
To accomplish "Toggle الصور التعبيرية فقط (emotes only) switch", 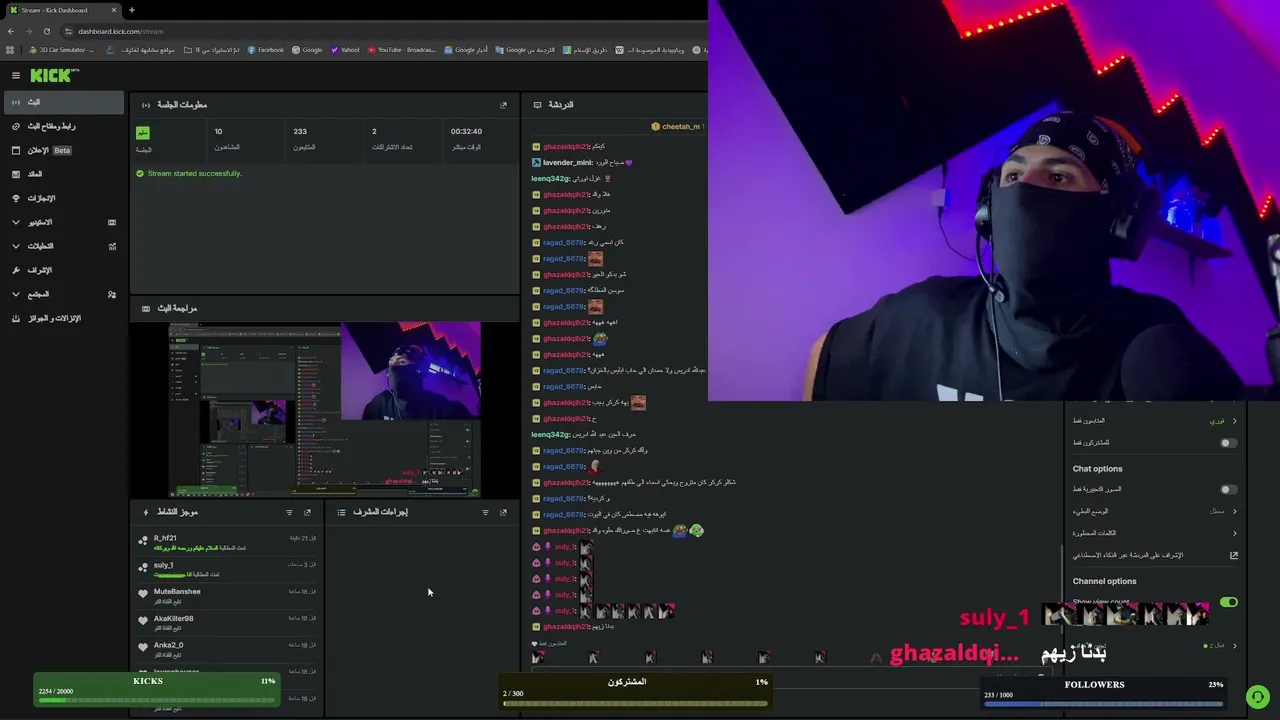I will (1229, 490).
